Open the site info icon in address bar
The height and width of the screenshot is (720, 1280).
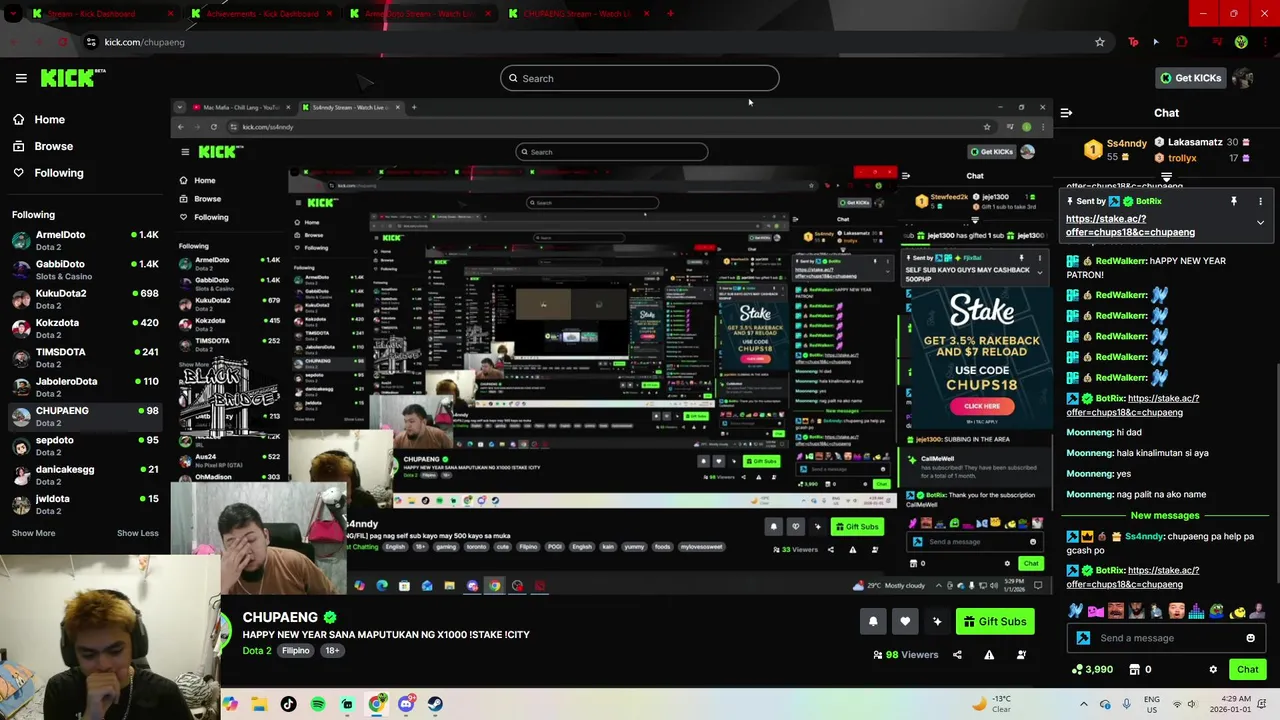tap(91, 42)
